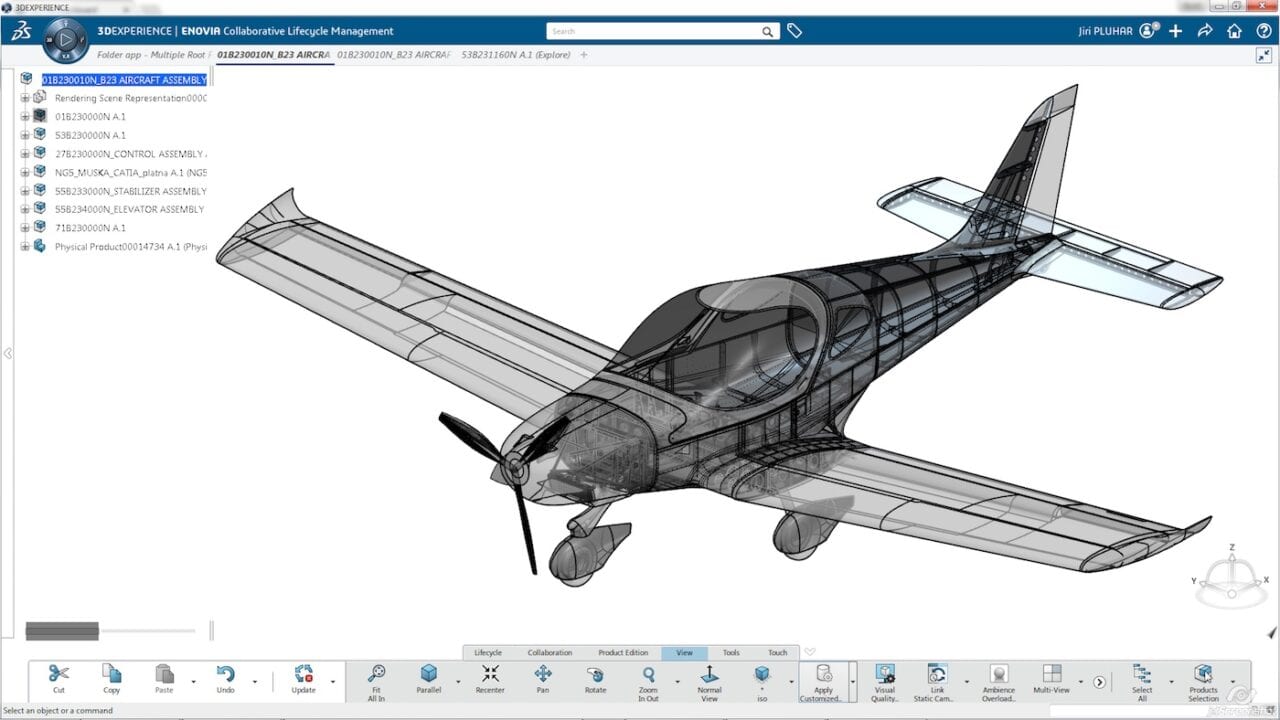Click the Multi-View icon
The height and width of the screenshot is (720, 1280).
1051,680
